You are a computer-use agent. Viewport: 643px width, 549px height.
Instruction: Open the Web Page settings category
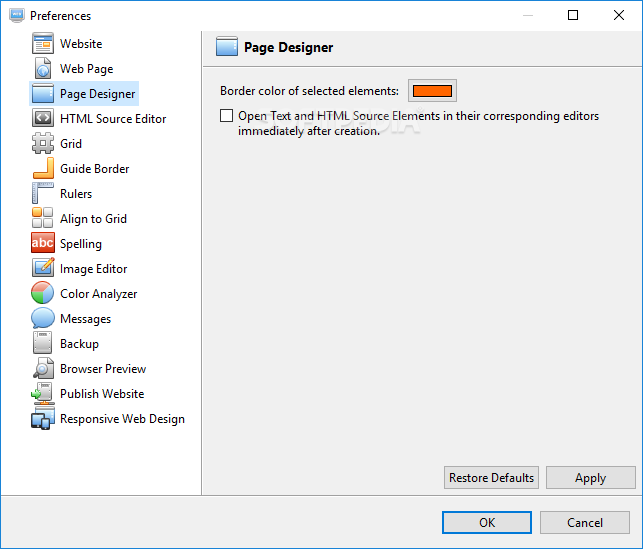coord(87,69)
